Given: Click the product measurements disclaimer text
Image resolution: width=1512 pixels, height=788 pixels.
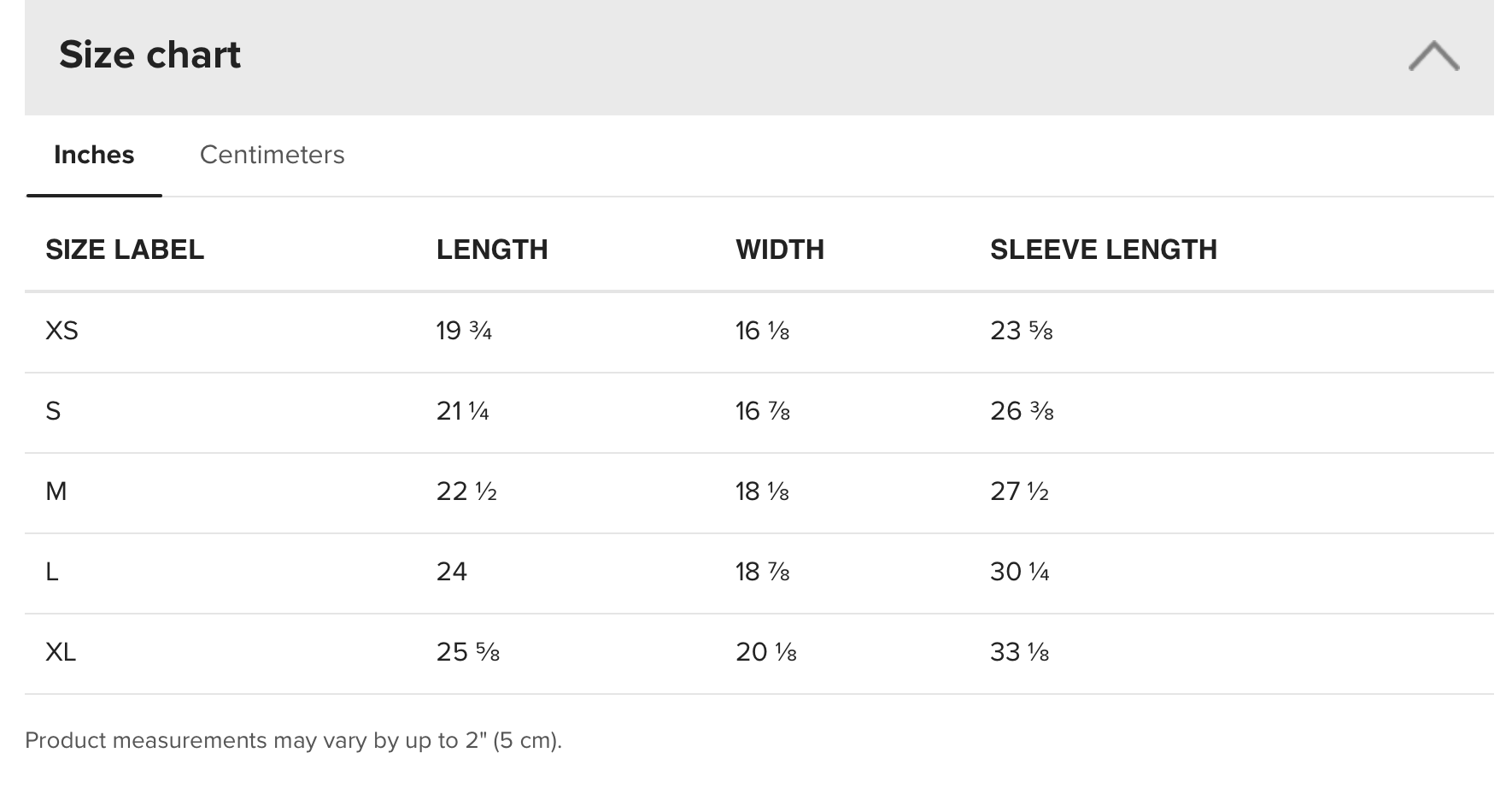Looking at the screenshot, I should (x=293, y=740).
